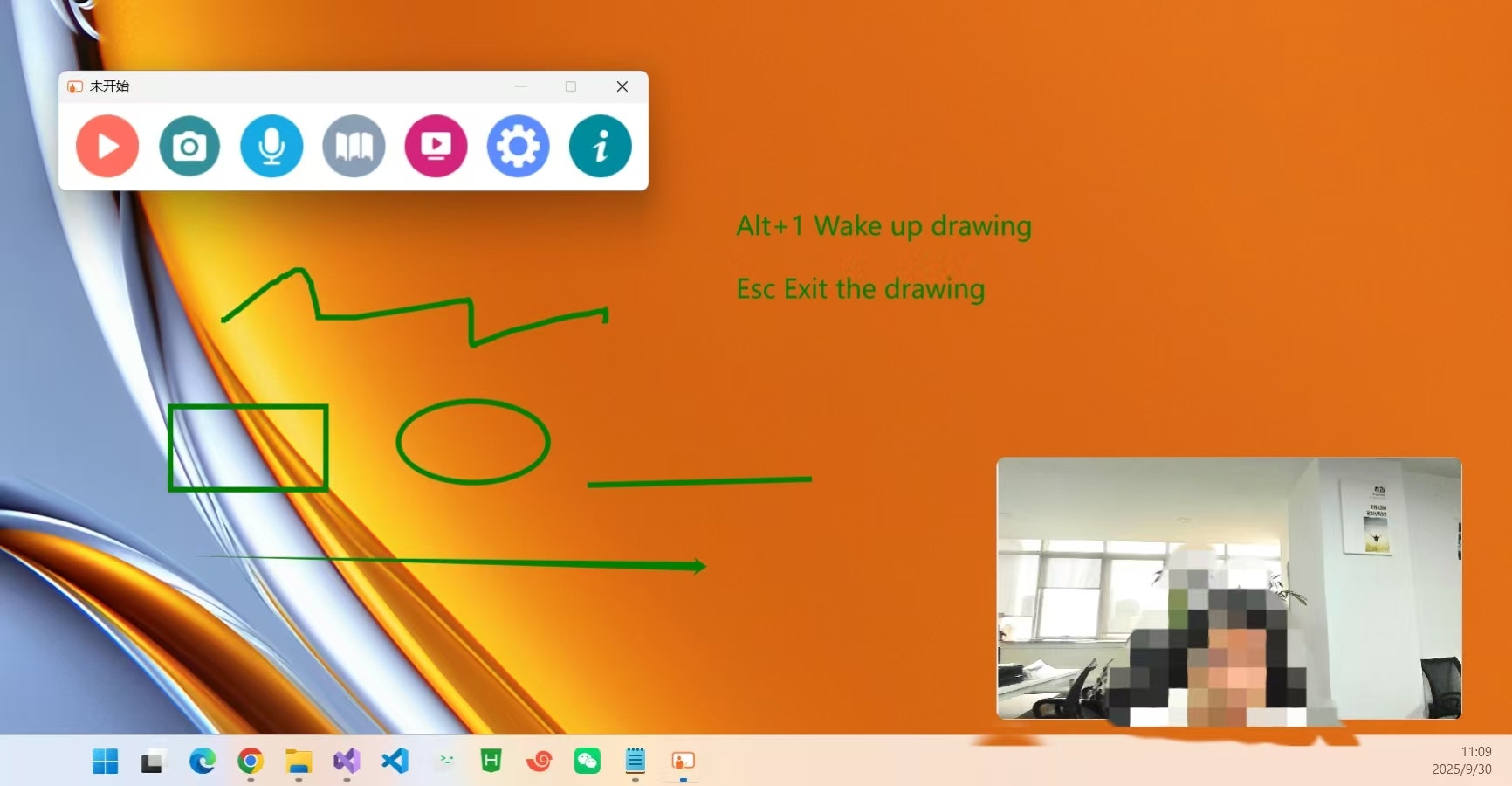
Task: Open settings via the blue gear icon
Action: click(x=518, y=146)
